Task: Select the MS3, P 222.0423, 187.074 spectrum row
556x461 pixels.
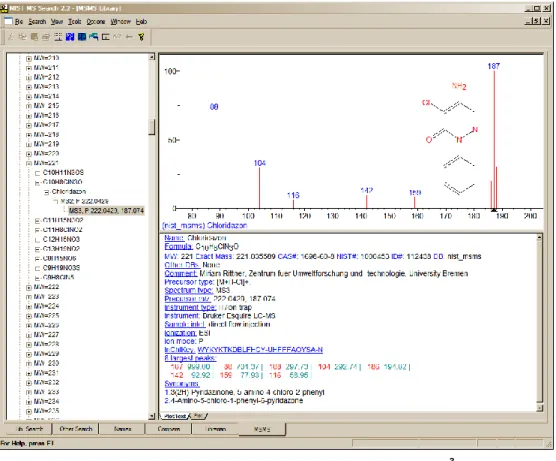Action: [x=106, y=211]
